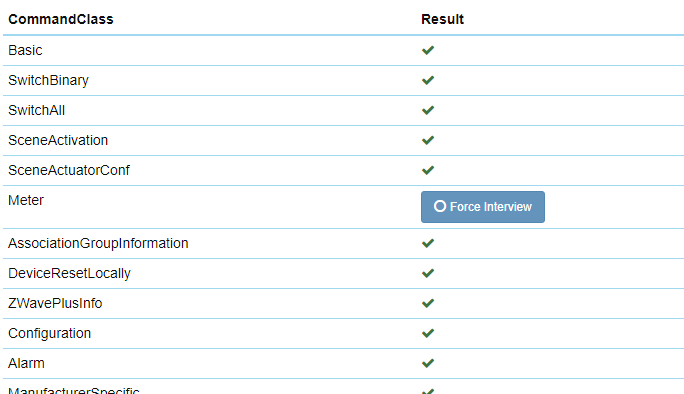684x394 pixels.
Task: Select the ZWavePlusInfo text
Action: pos(55,303)
